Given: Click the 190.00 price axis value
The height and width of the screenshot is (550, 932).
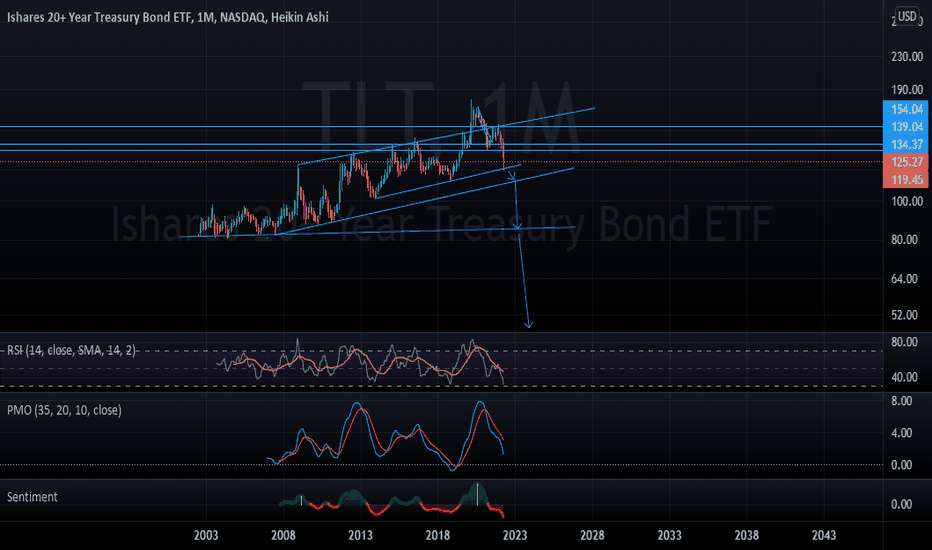Looking at the screenshot, I should pos(907,90).
